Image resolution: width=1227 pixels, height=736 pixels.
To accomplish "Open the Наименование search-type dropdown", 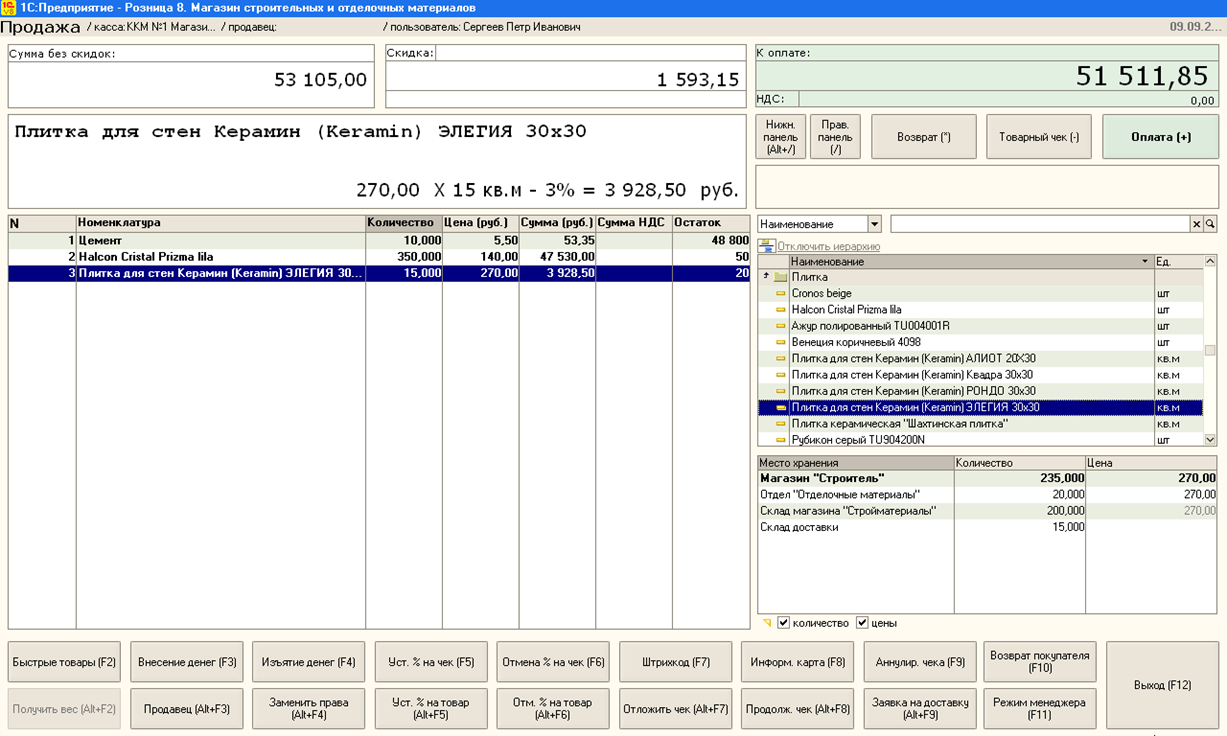I will [875, 224].
